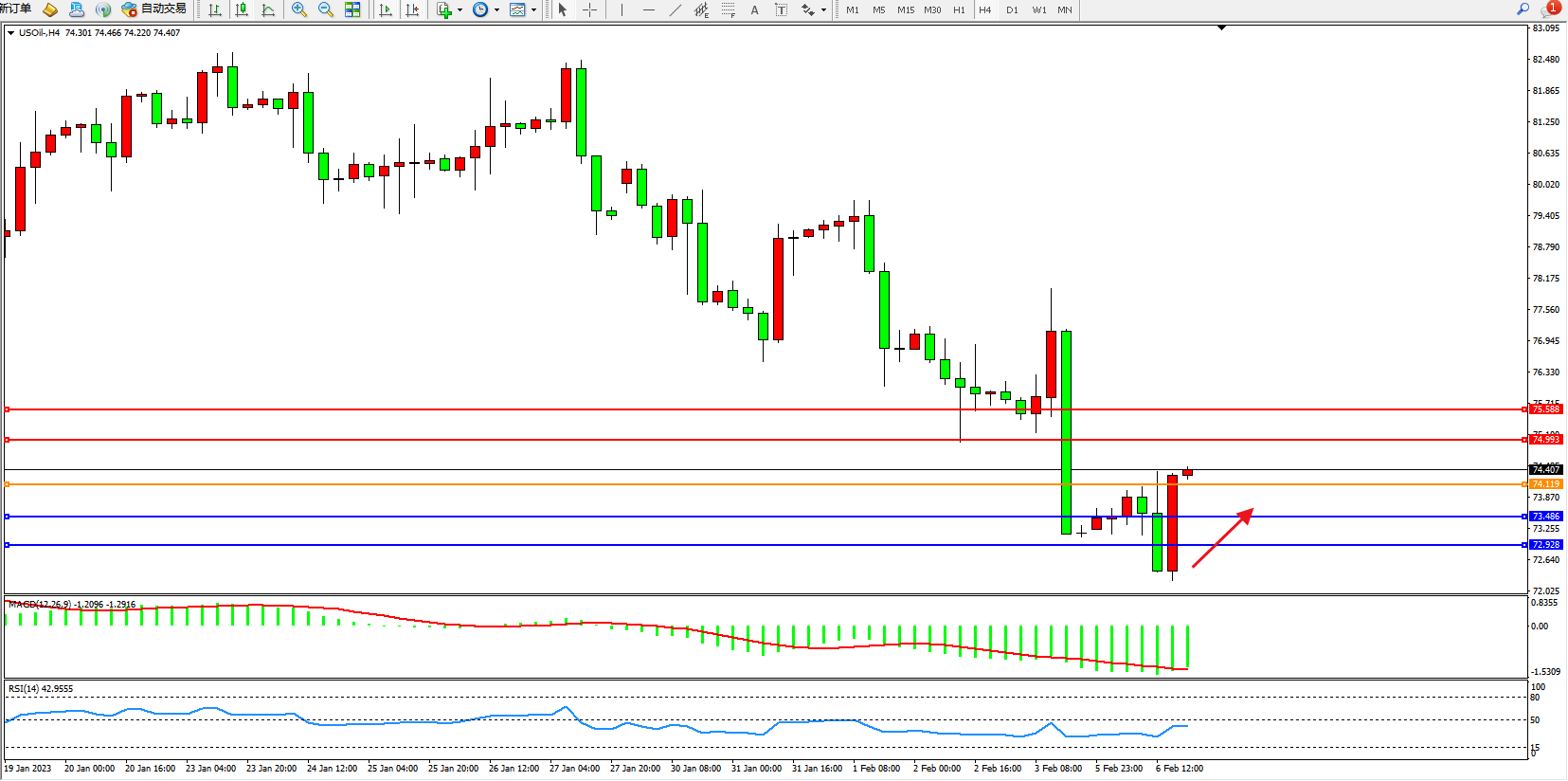Expand the Indicators list dropdown arrow
1568x781 pixels.
(x=460, y=10)
